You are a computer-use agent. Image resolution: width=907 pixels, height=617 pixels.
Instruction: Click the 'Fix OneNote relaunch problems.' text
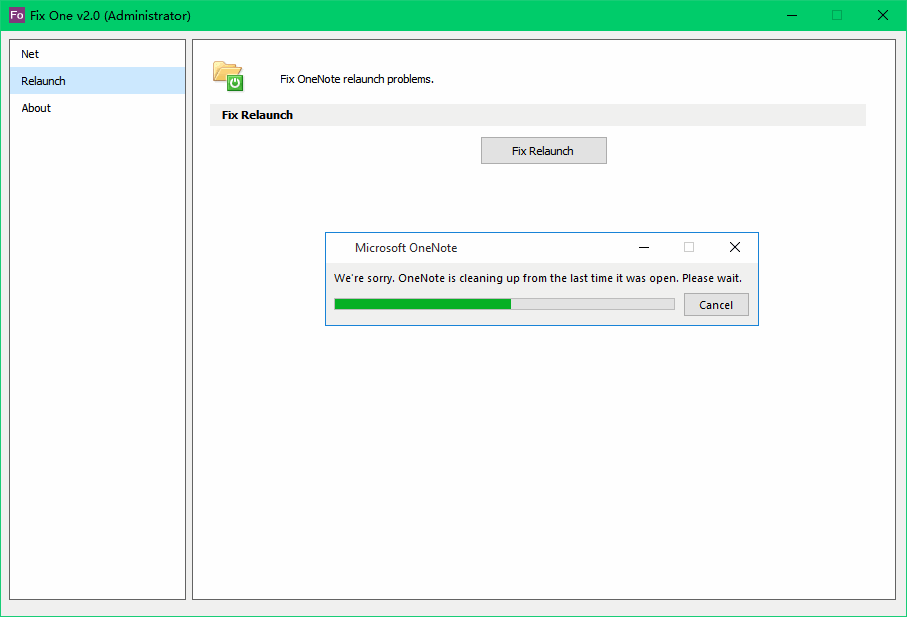(357, 79)
